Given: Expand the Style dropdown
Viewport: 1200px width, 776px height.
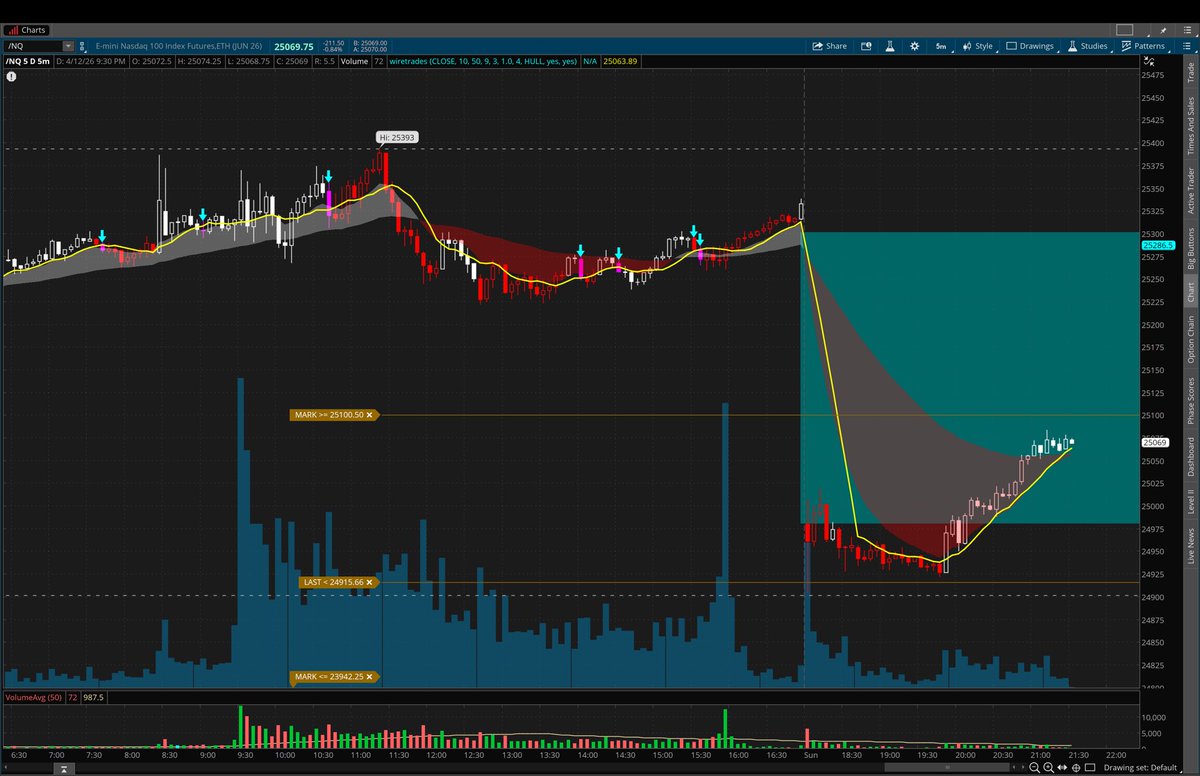Looking at the screenshot, I should [x=980, y=46].
